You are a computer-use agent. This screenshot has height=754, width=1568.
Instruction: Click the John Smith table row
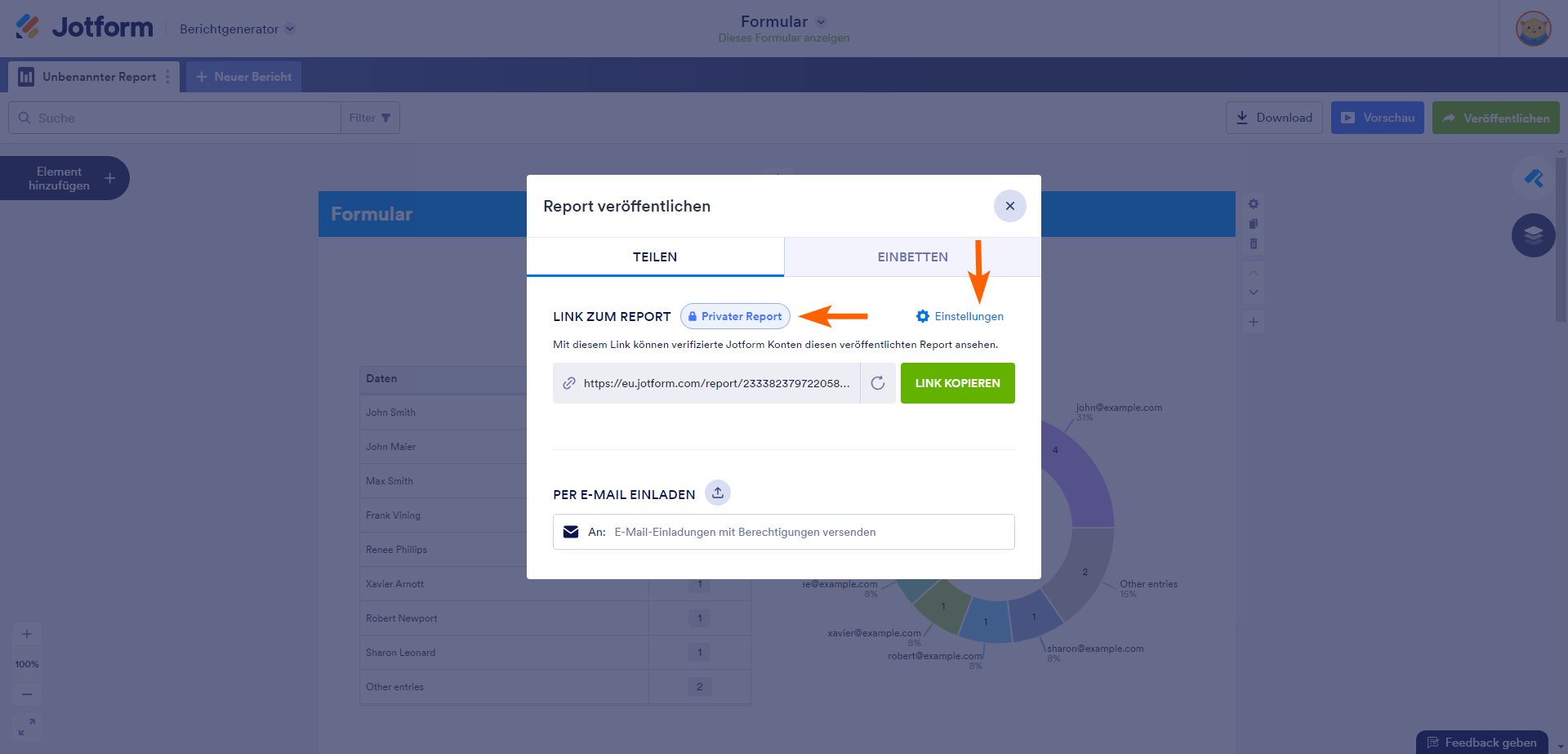click(555, 413)
